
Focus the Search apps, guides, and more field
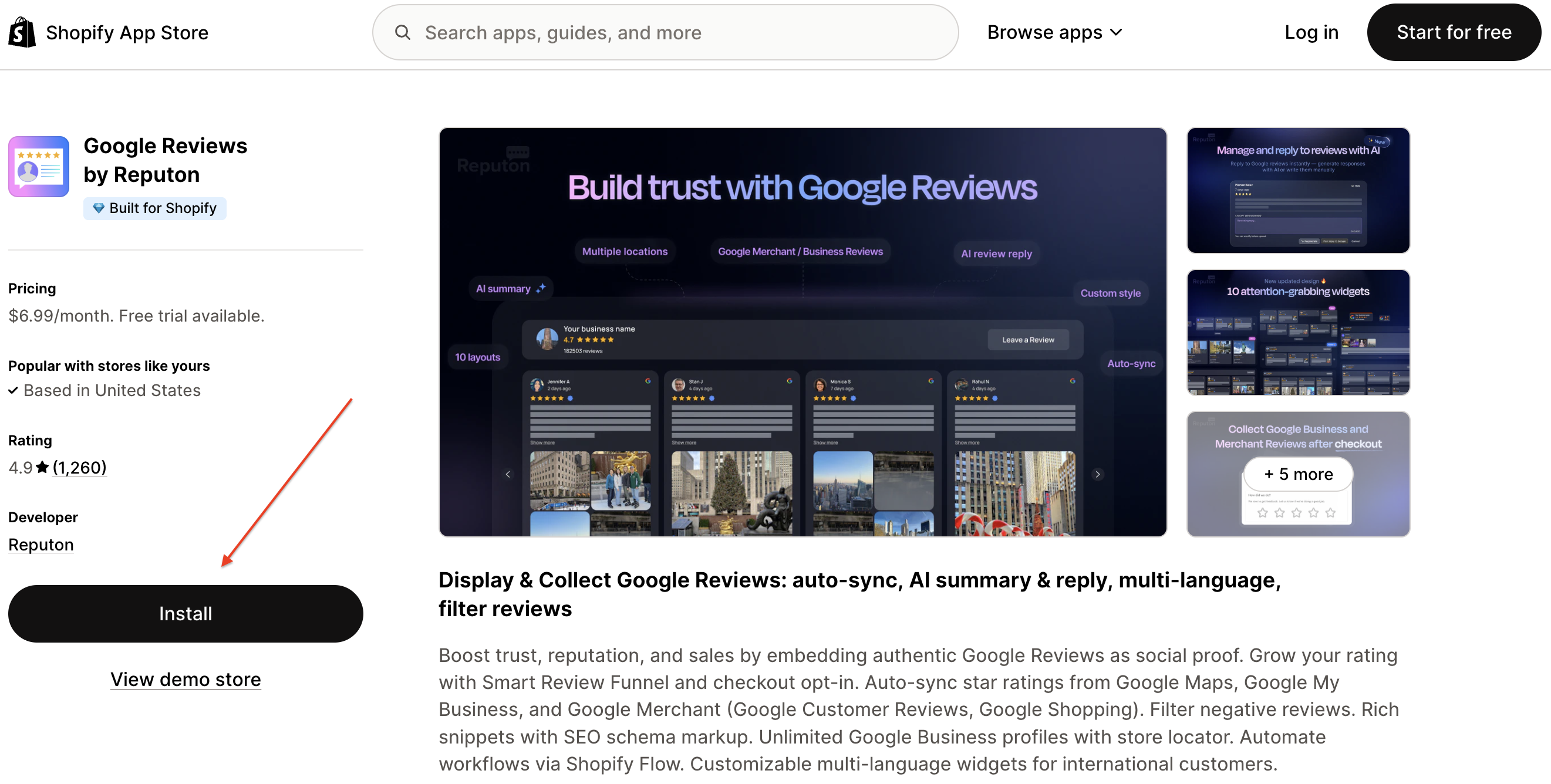pyautogui.click(x=665, y=32)
